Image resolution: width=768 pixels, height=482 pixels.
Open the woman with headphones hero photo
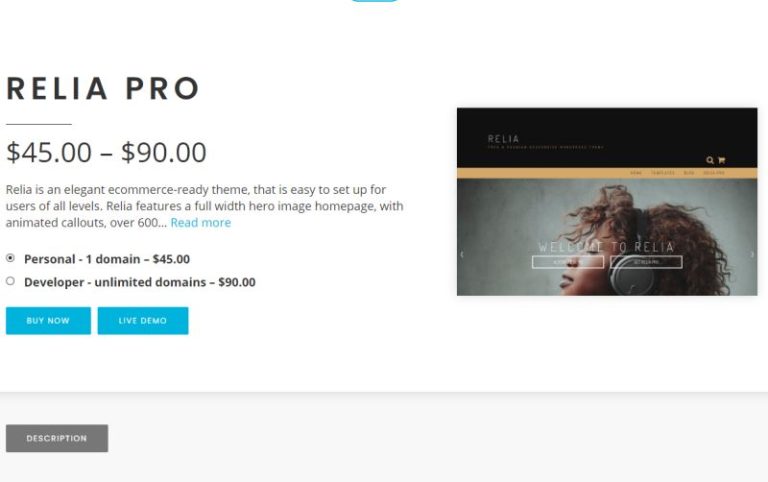[x=607, y=237]
